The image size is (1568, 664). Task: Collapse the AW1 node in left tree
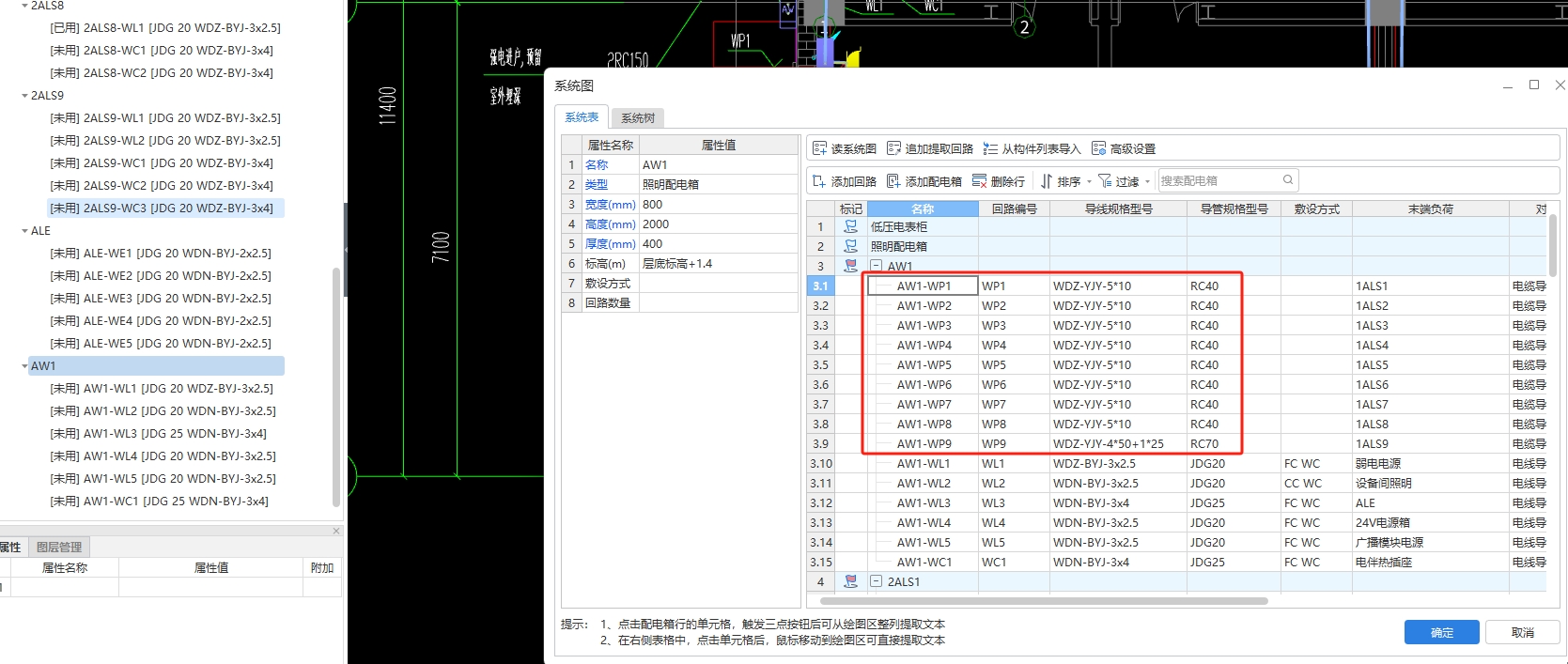[x=24, y=366]
